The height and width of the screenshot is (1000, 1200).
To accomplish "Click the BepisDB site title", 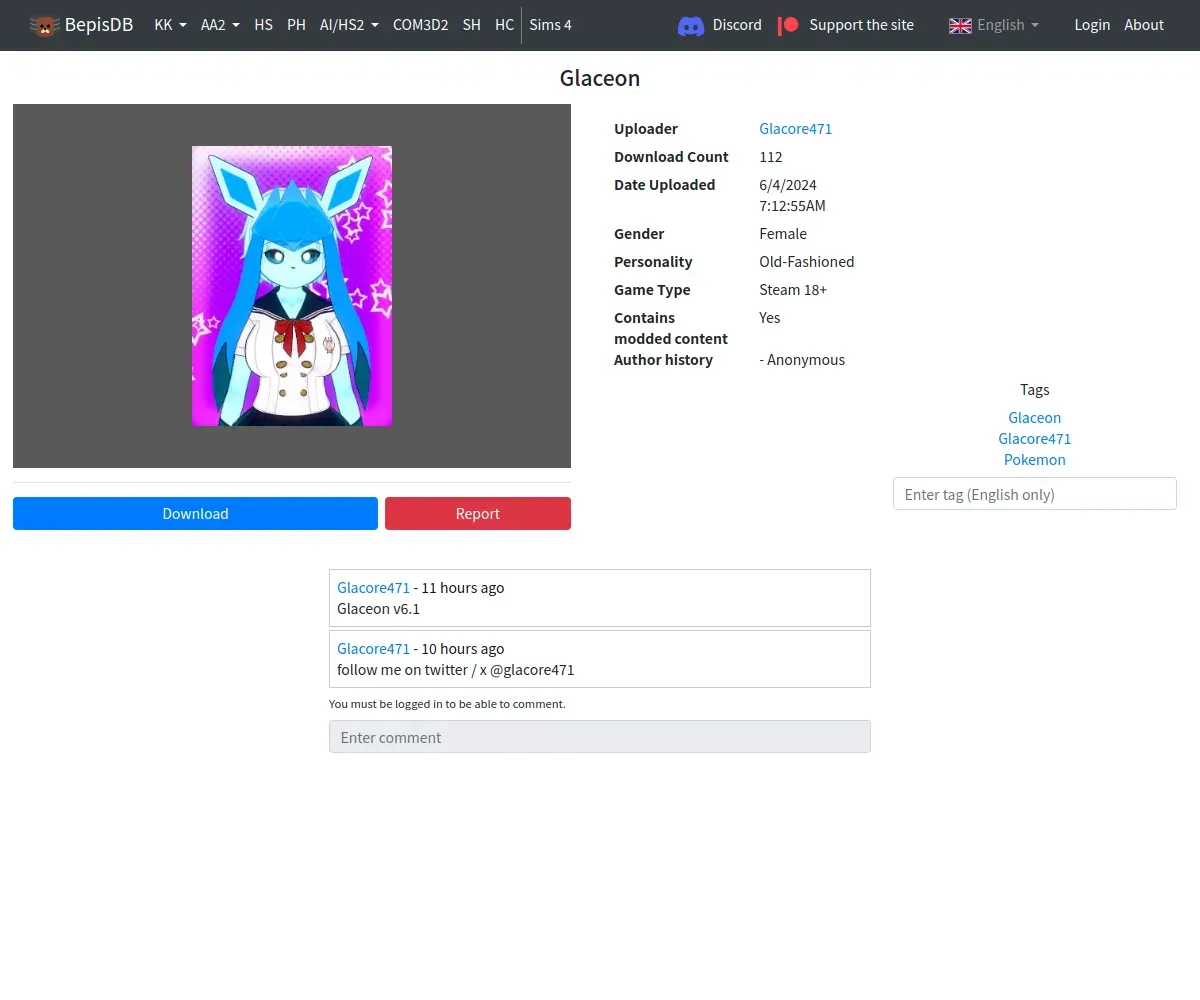I will [x=99, y=25].
